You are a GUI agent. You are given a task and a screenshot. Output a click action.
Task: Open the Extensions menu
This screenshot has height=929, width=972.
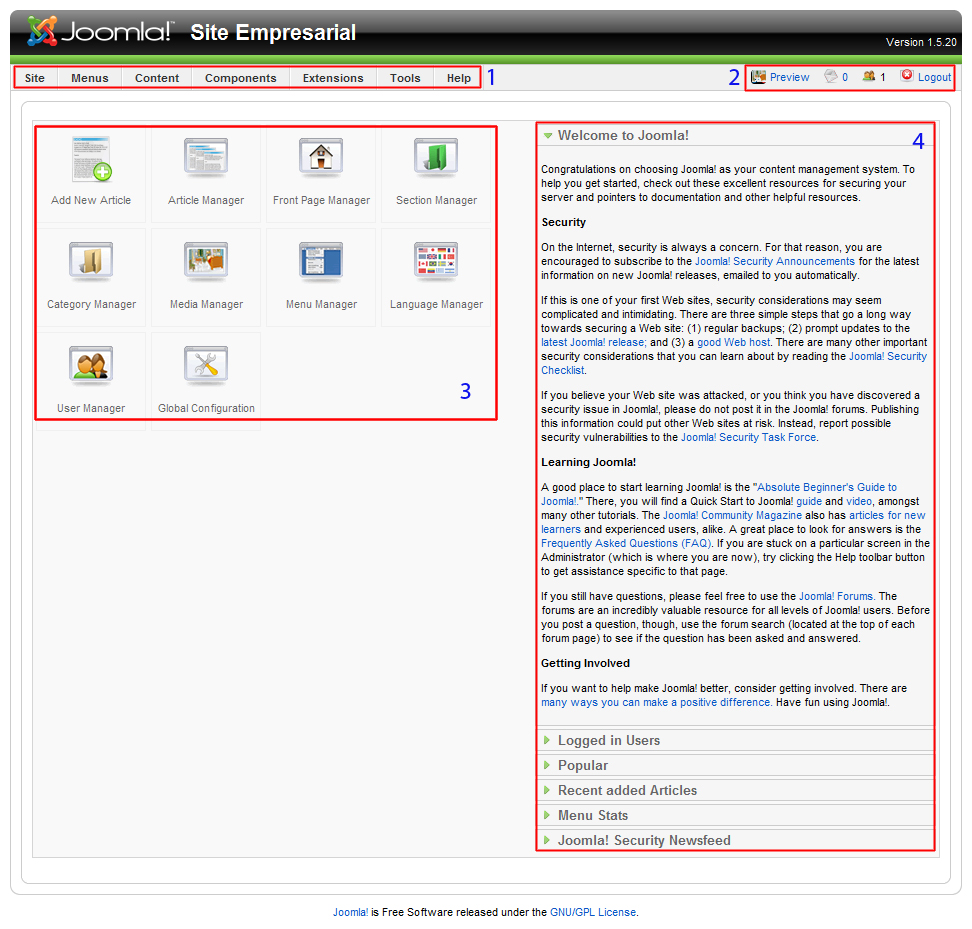(333, 78)
